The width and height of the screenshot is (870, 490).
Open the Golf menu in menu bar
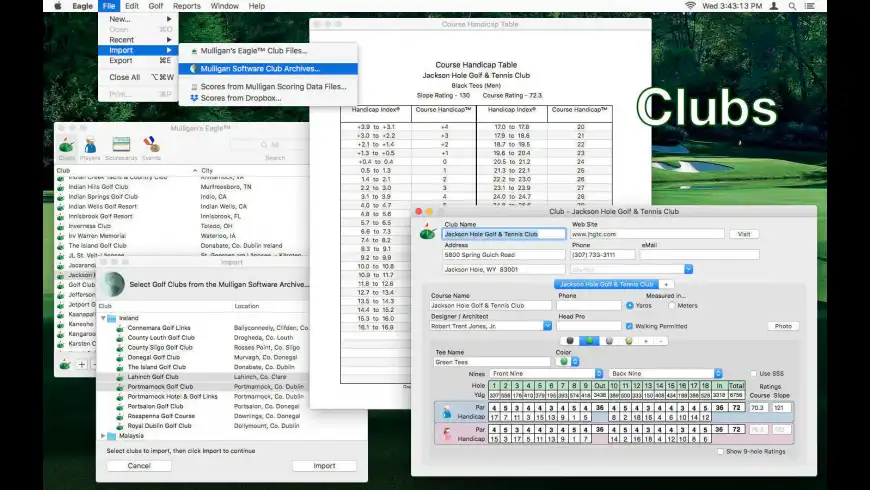[x=155, y=6]
